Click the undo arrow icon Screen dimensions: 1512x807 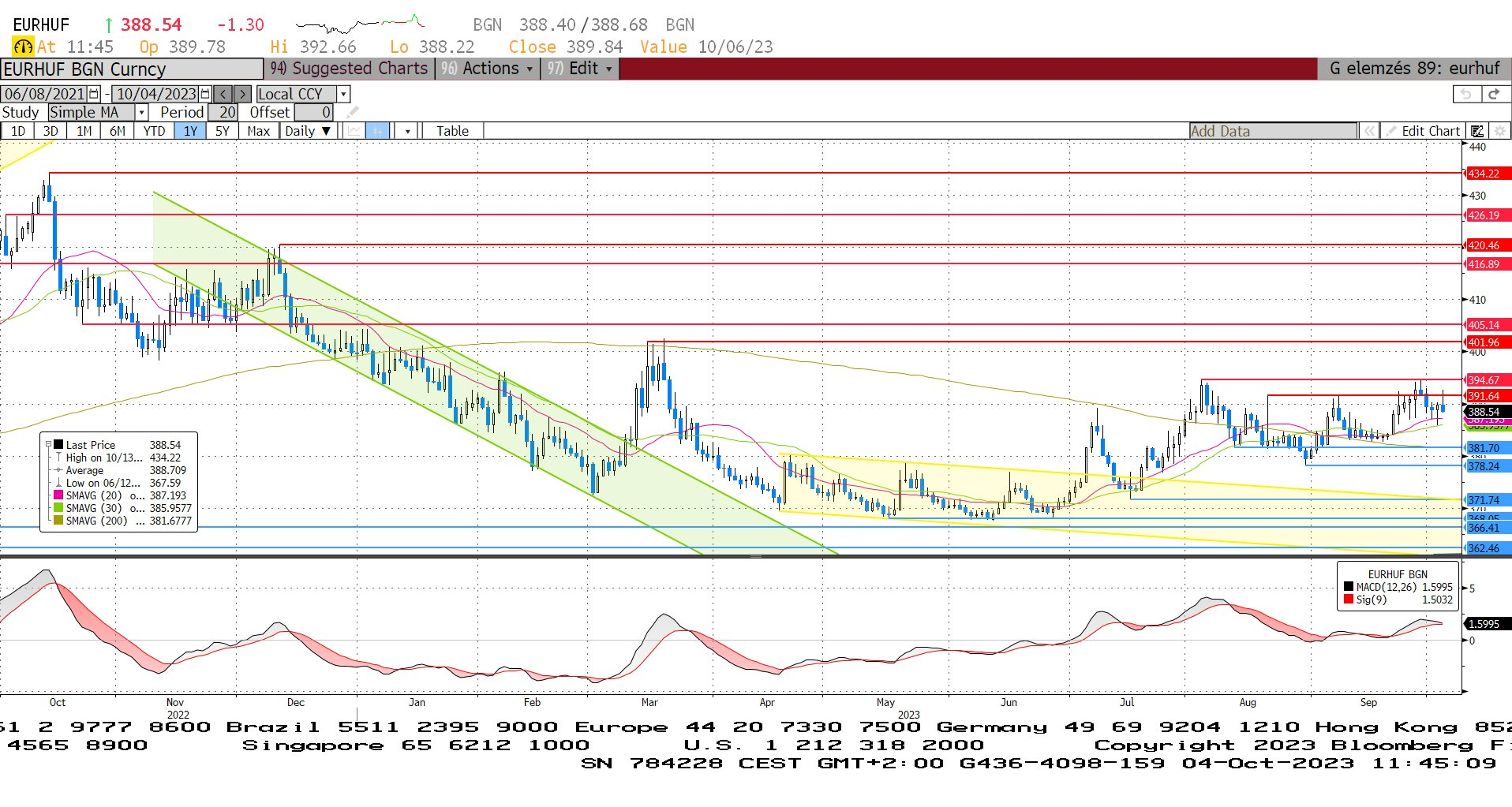[1466, 94]
